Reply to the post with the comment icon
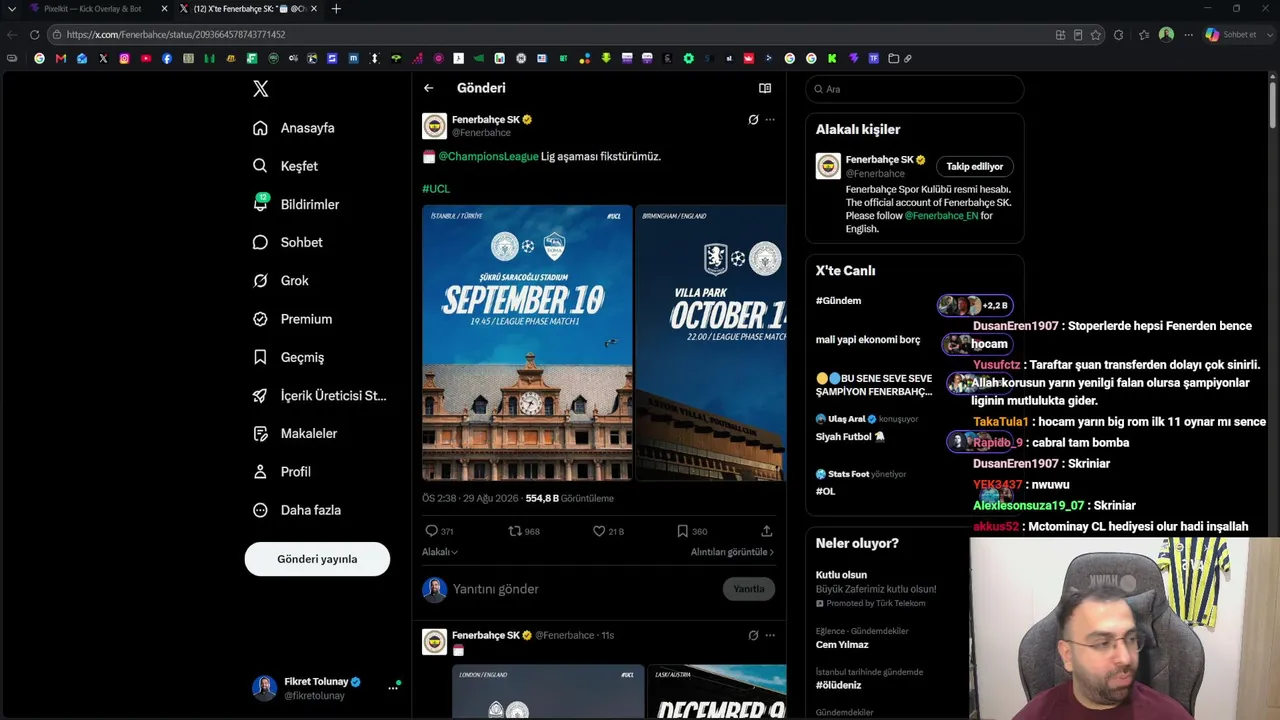The image size is (1280, 720). tap(432, 531)
